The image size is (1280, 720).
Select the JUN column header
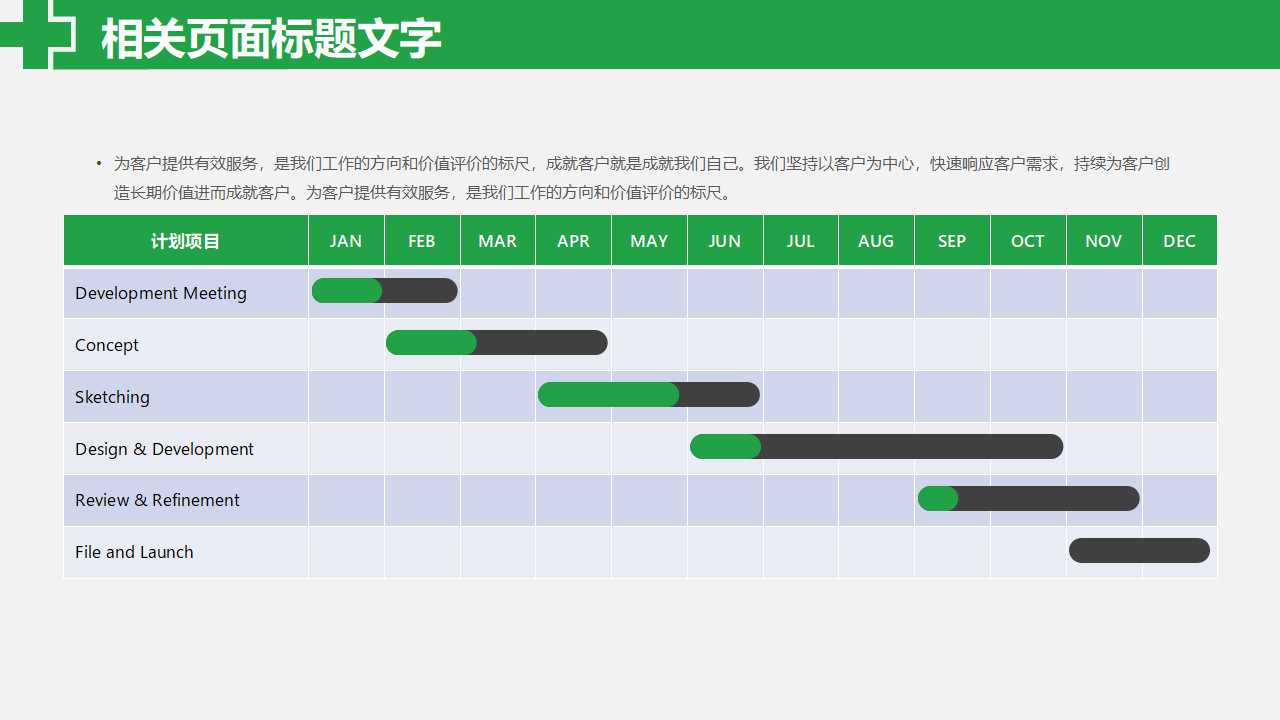pos(725,241)
